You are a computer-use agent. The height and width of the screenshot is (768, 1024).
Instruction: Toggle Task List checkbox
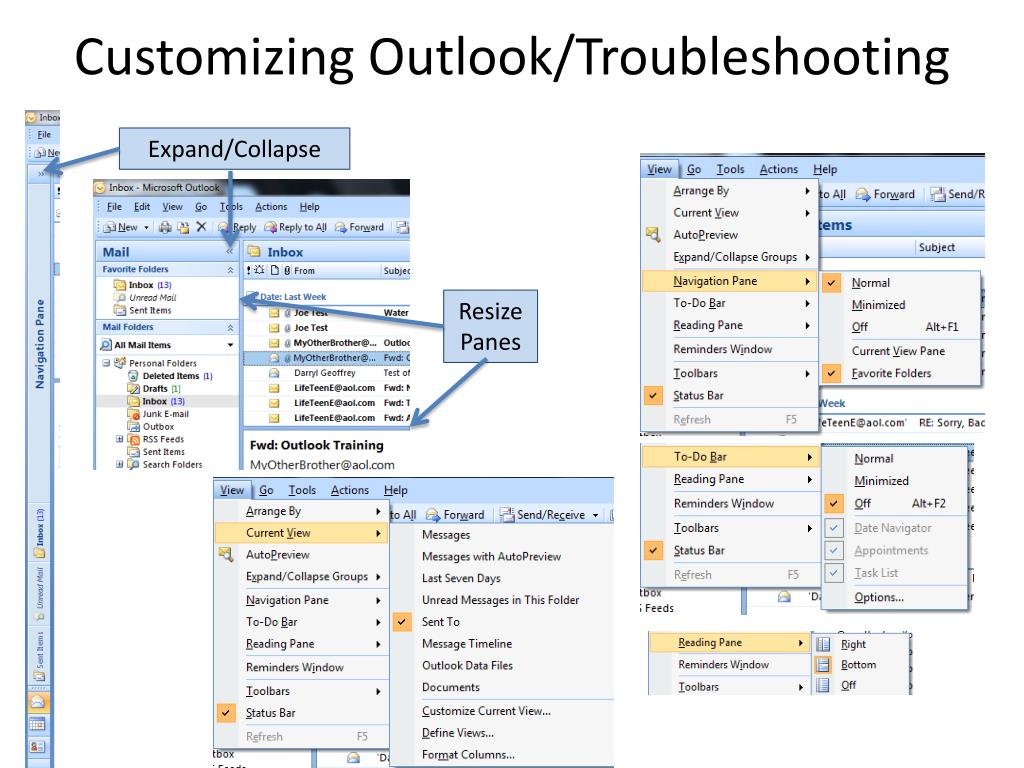pyautogui.click(x=833, y=573)
